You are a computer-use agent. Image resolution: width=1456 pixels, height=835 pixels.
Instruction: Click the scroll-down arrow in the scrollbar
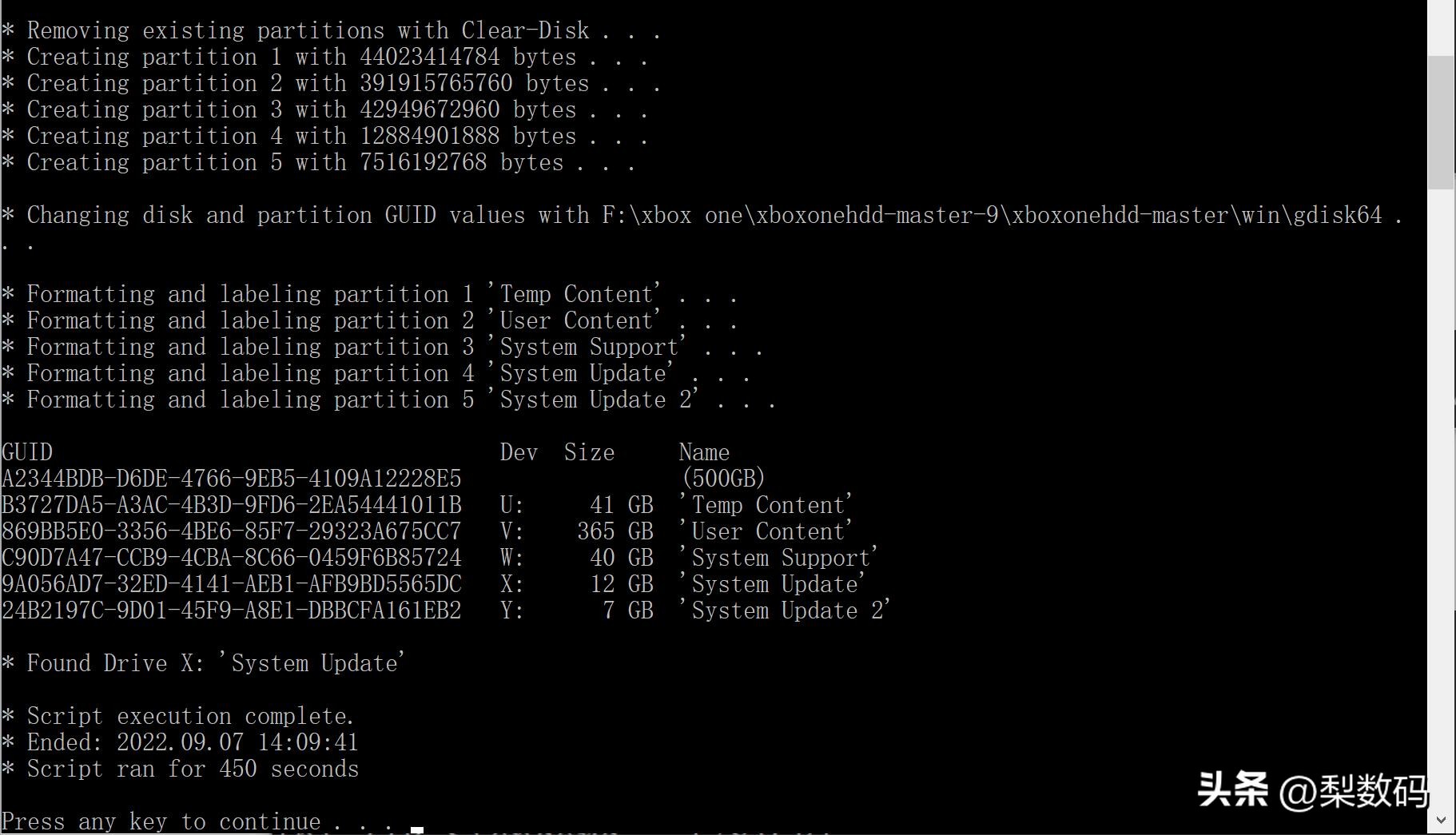[x=1441, y=821]
